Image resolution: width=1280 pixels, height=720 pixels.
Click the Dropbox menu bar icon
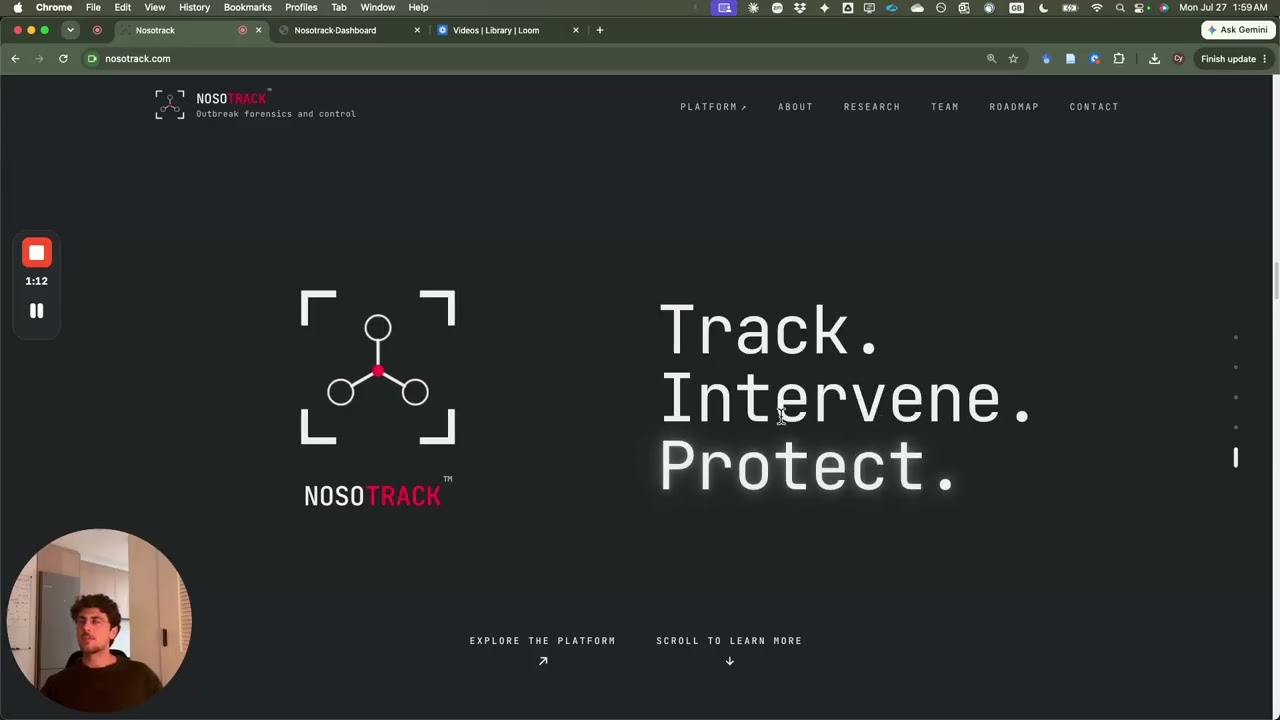coord(800,7)
